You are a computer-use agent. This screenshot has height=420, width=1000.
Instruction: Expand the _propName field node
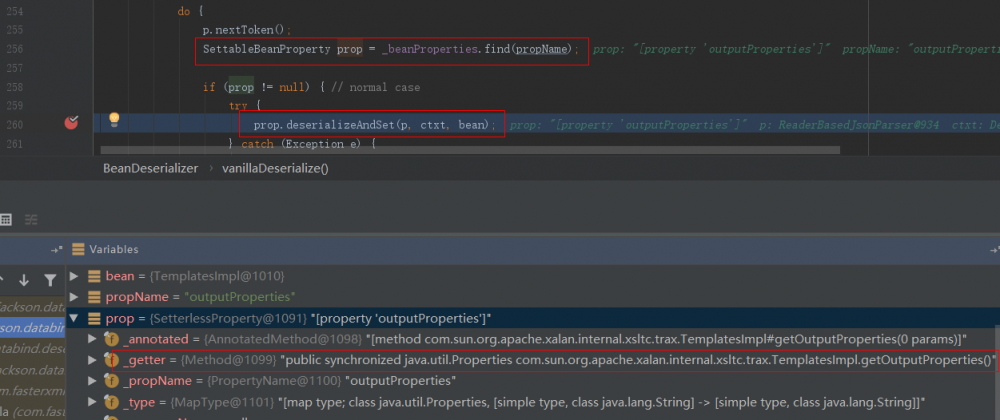(92, 381)
